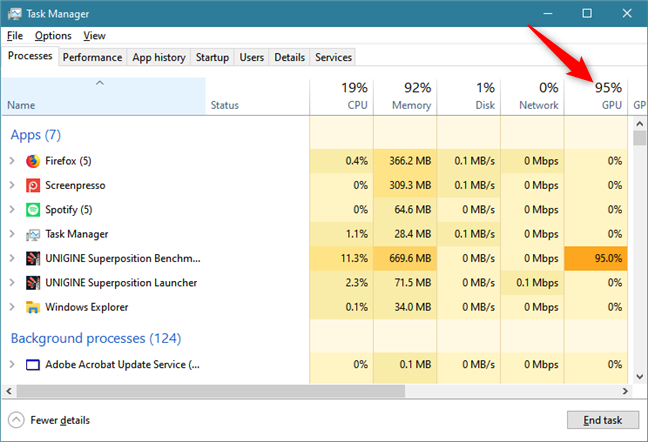Viewport: 648px width, 442px height.
Task: Click the Adobe Acrobat Update Service icon
Action: click(33, 365)
